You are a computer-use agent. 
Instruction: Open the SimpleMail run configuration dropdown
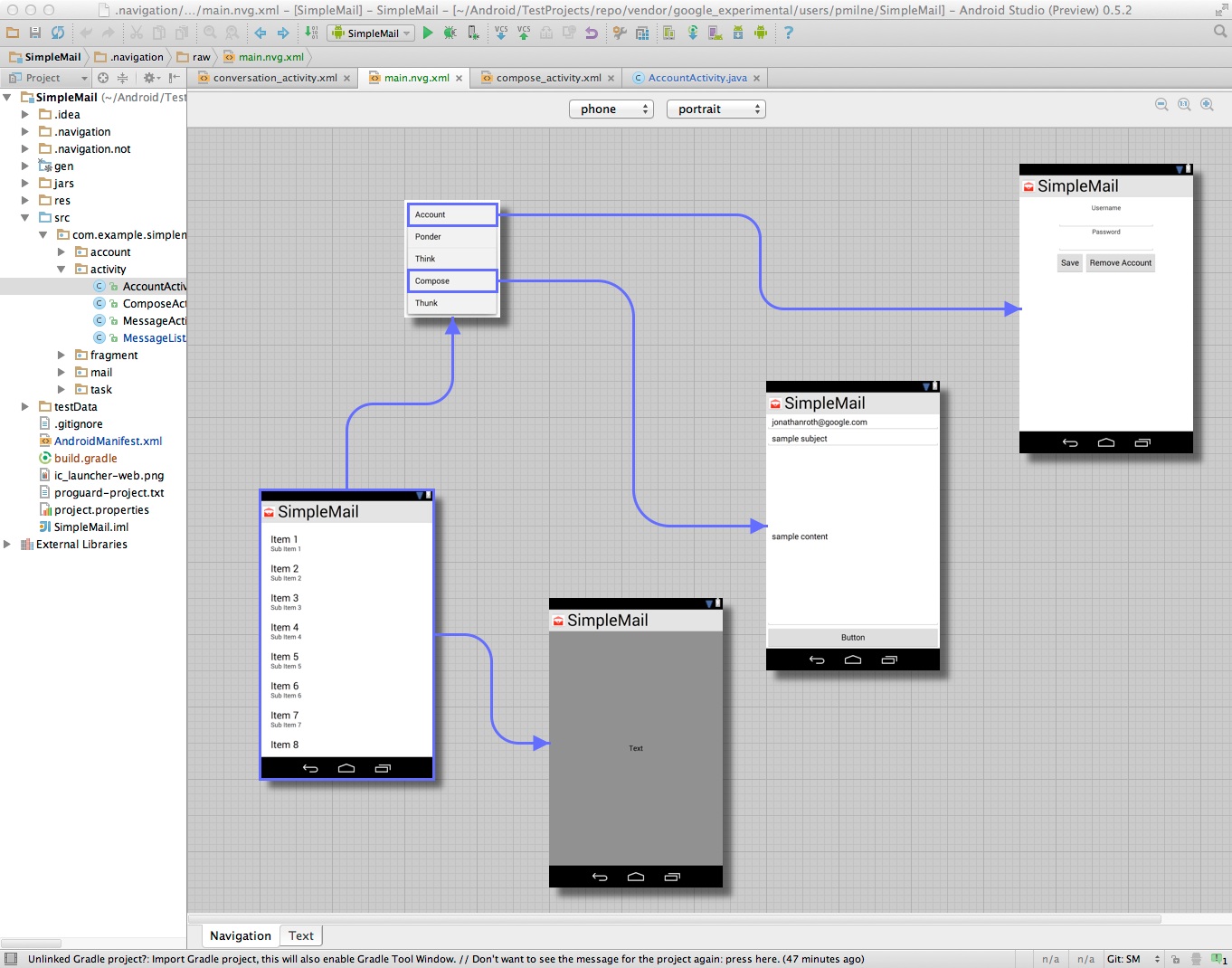(x=371, y=33)
